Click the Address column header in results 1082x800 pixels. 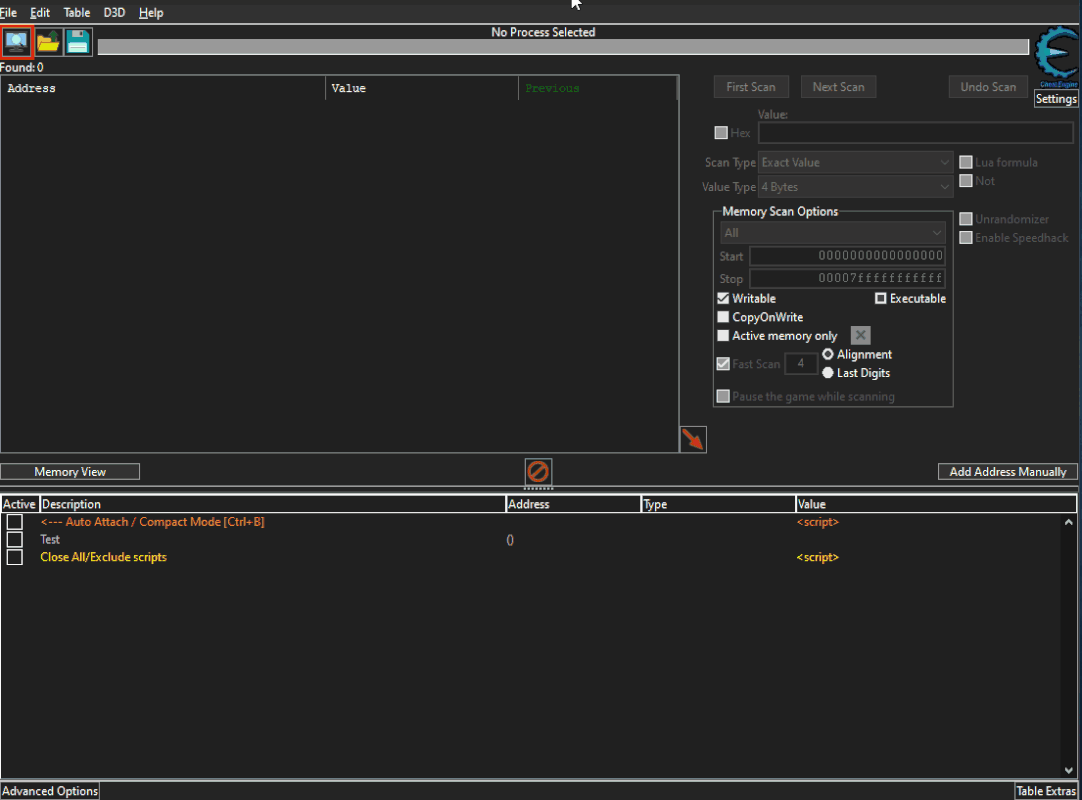[x=163, y=88]
